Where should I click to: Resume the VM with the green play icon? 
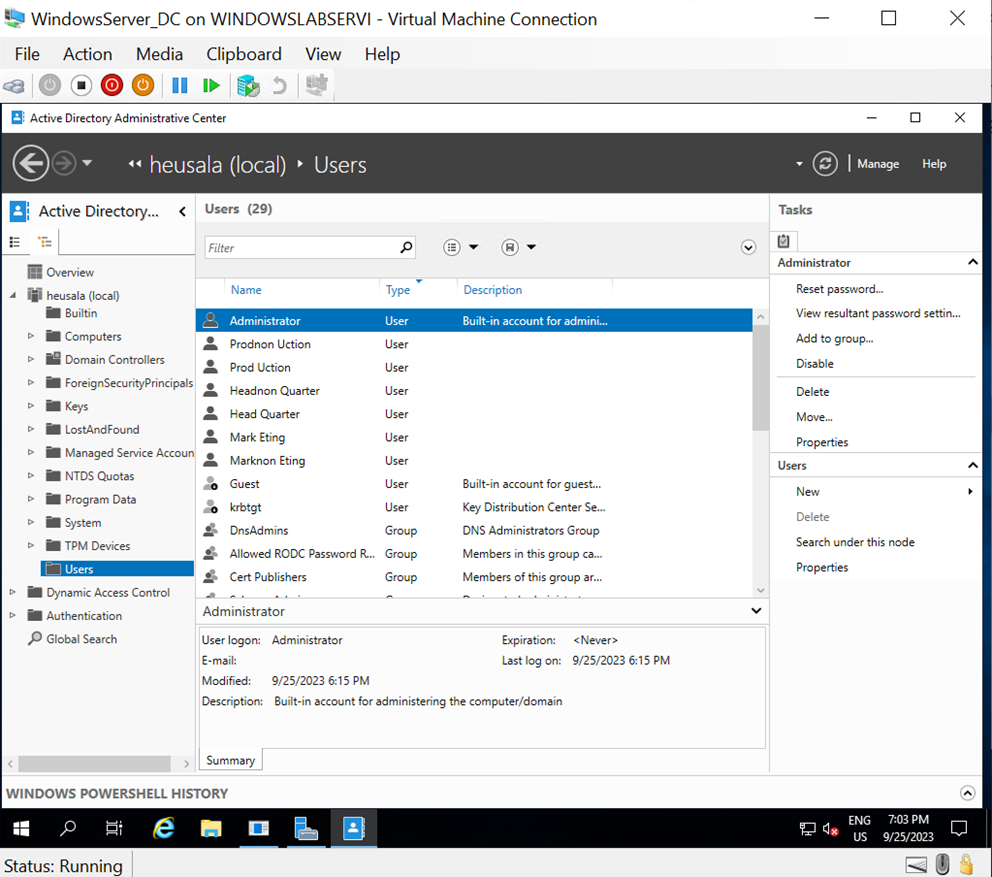tap(211, 85)
